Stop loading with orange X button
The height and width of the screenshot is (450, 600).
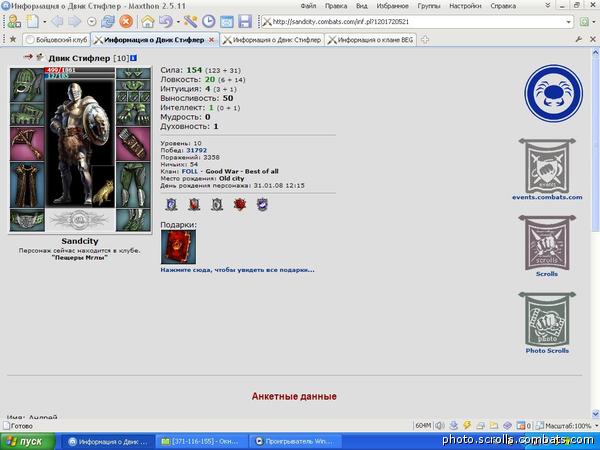[126, 21]
